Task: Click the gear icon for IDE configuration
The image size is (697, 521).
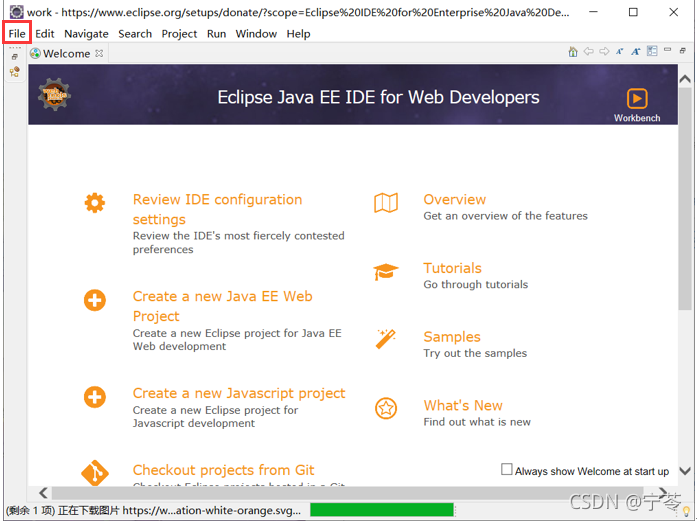Action: pyautogui.click(x=95, y=203)
